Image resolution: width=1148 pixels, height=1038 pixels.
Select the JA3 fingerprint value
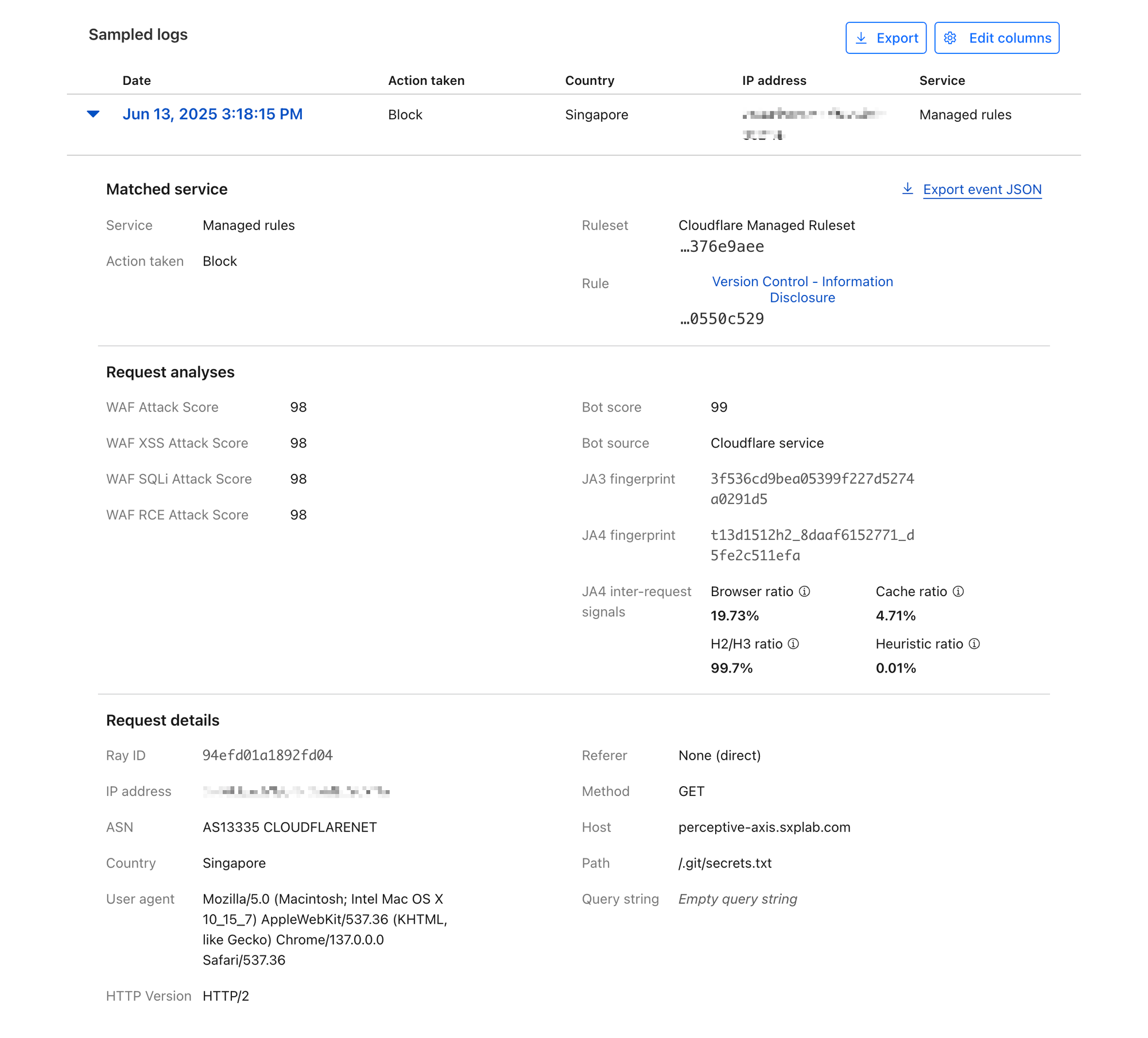tap(812, 489)
